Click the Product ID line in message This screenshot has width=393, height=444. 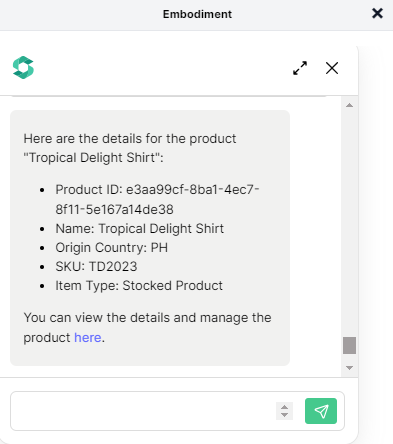click(157, 199)
